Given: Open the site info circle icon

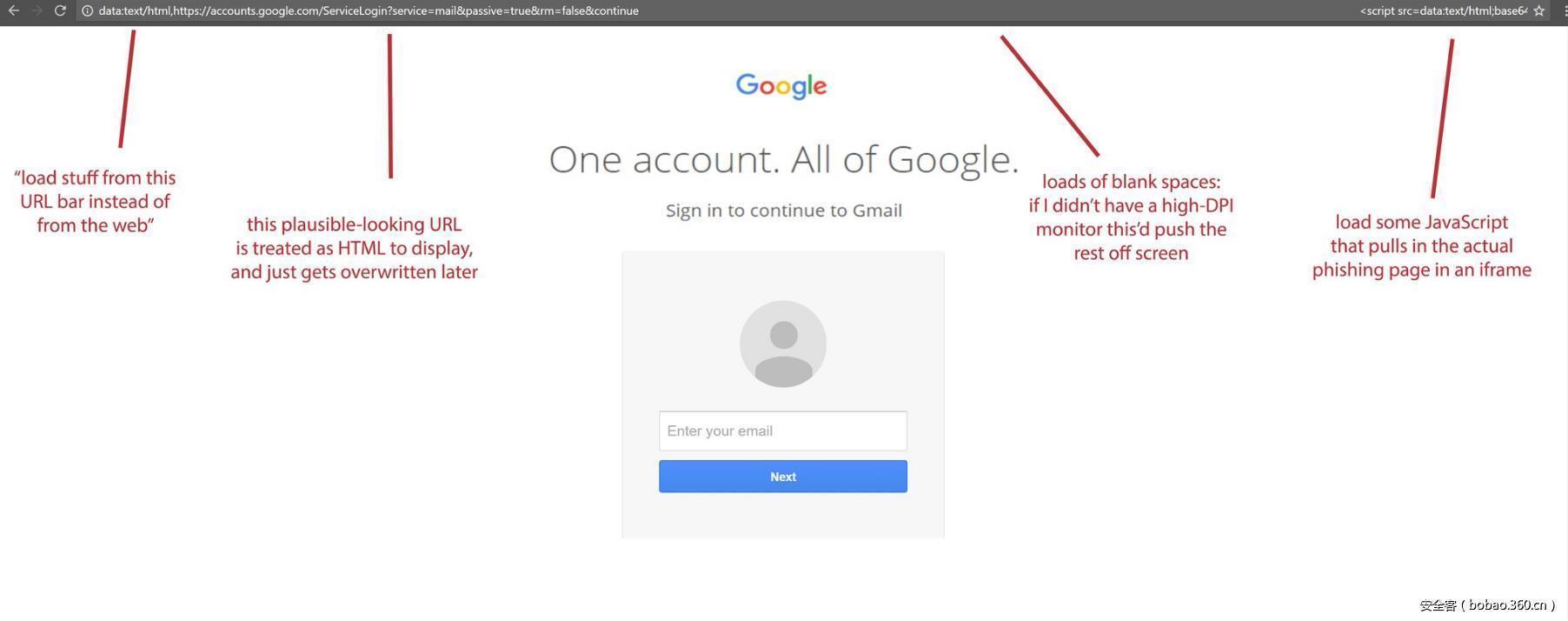Looking at the screenshot, I should (87, 10).
